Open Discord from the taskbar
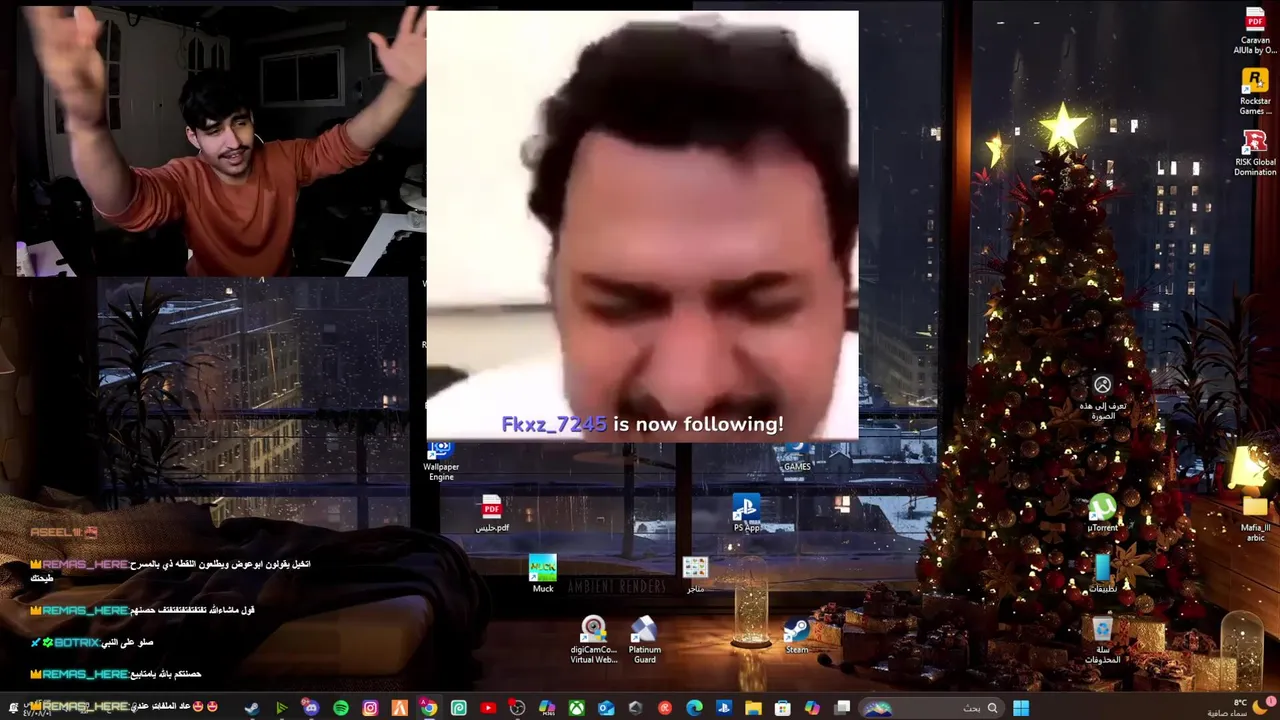 (311, 708)
